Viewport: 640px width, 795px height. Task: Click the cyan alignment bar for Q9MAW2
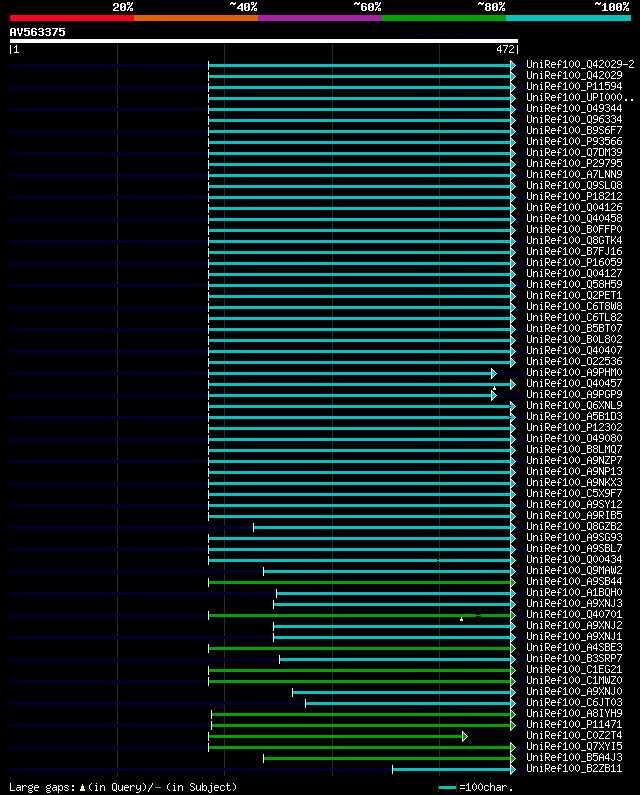[387, 571]
